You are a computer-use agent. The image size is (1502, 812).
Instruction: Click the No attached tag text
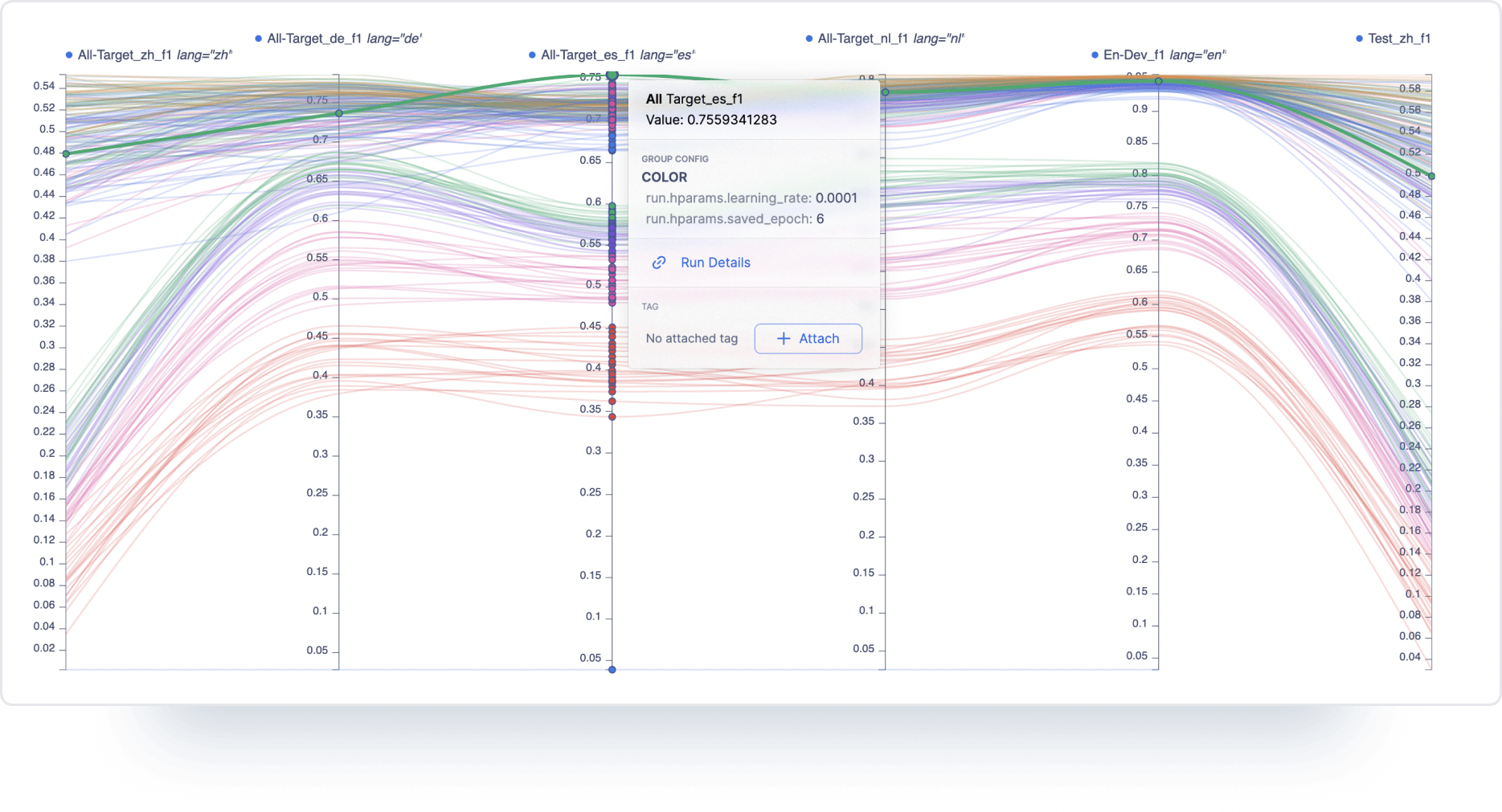[x=692, y=339]
